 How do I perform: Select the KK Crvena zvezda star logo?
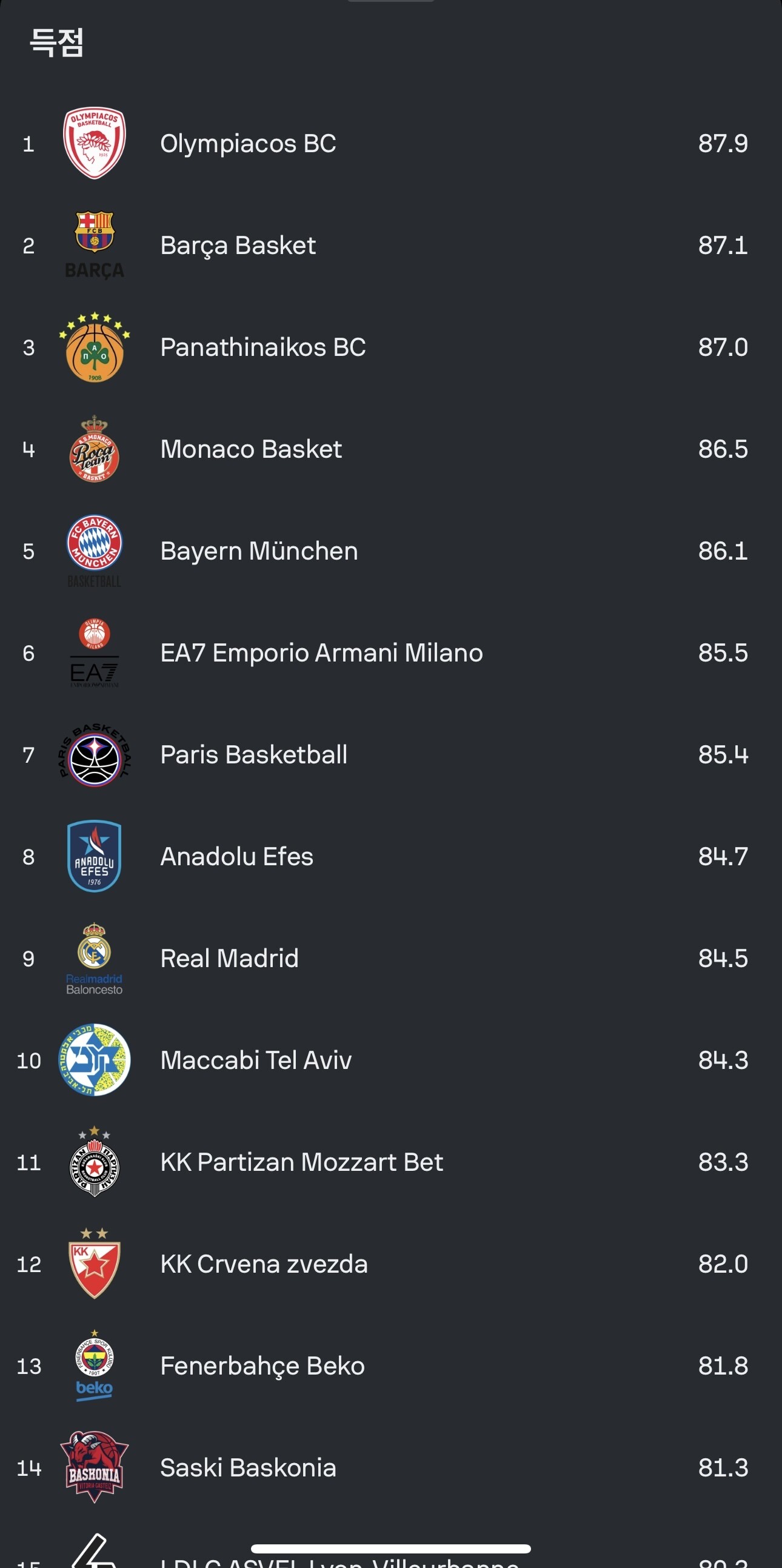click(x=95, y=1264)
